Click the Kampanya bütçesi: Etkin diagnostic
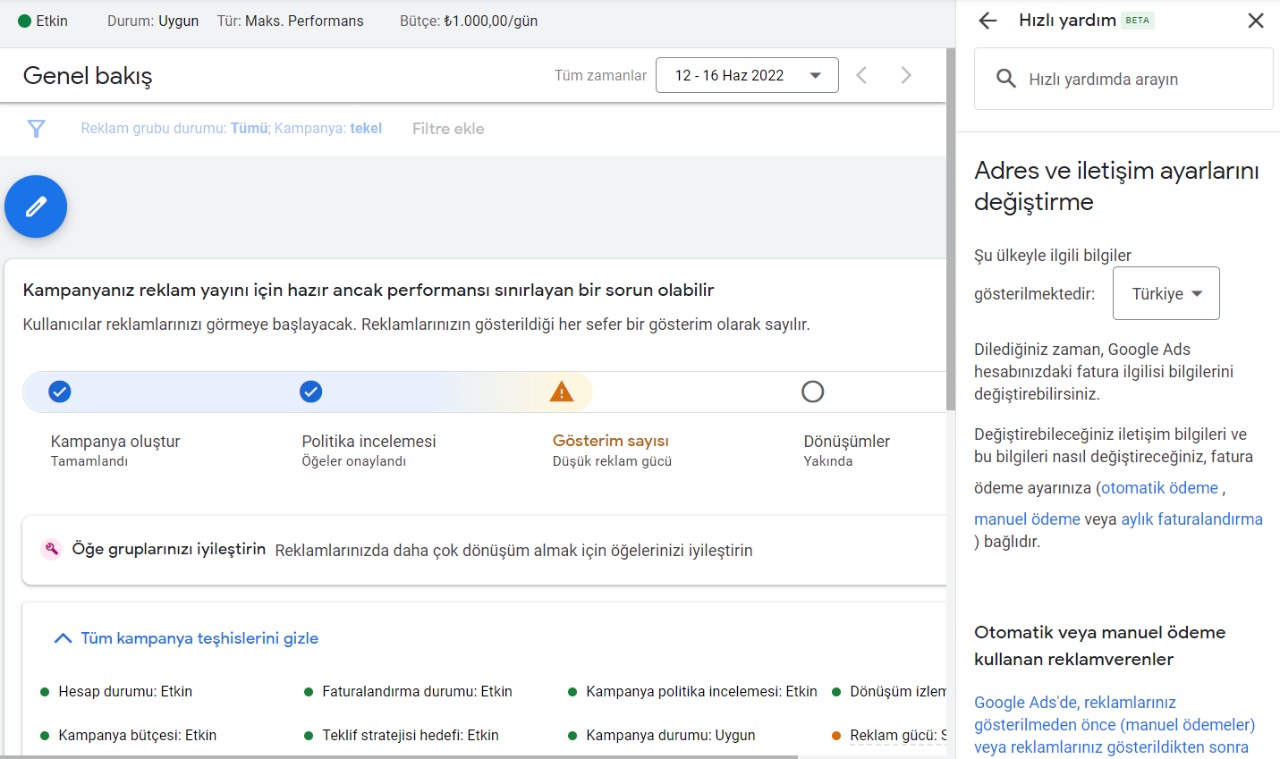Viewport: 1280px width, 759px height. pos(137,735)
